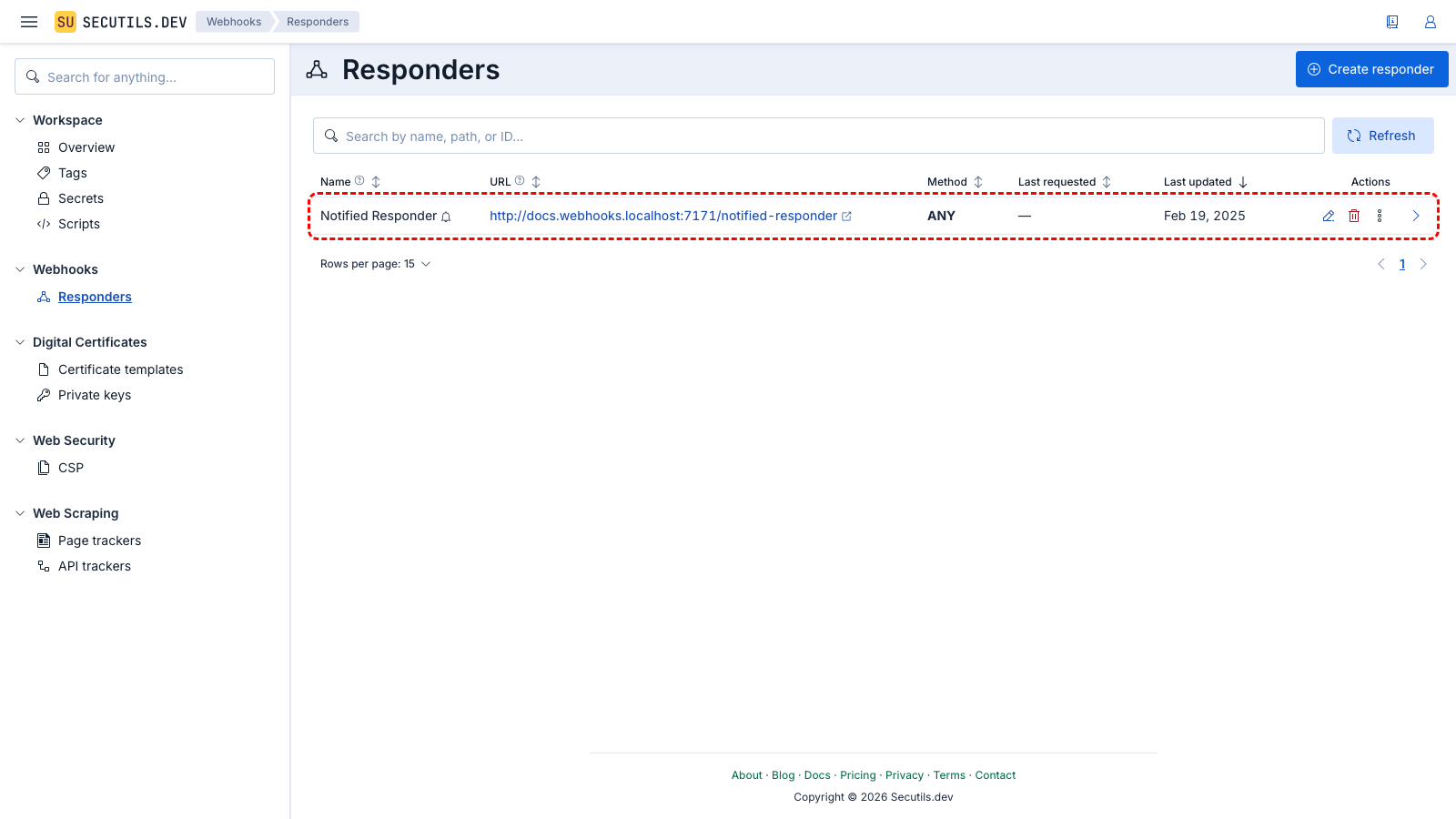Open the notified-responder URL link

[x=663, y=216]
